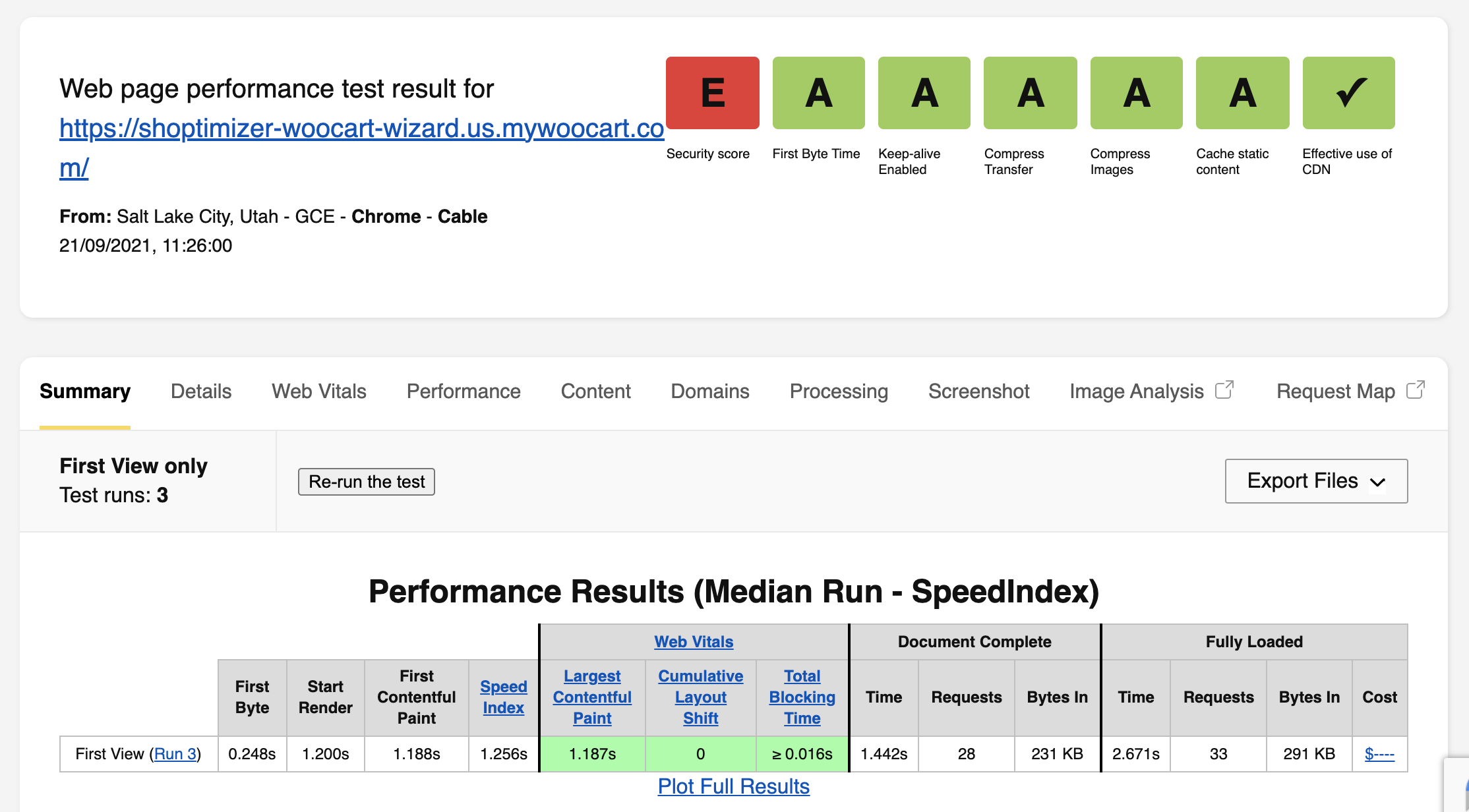Click the external link icon beside Image Analysis

[1224, 390]
